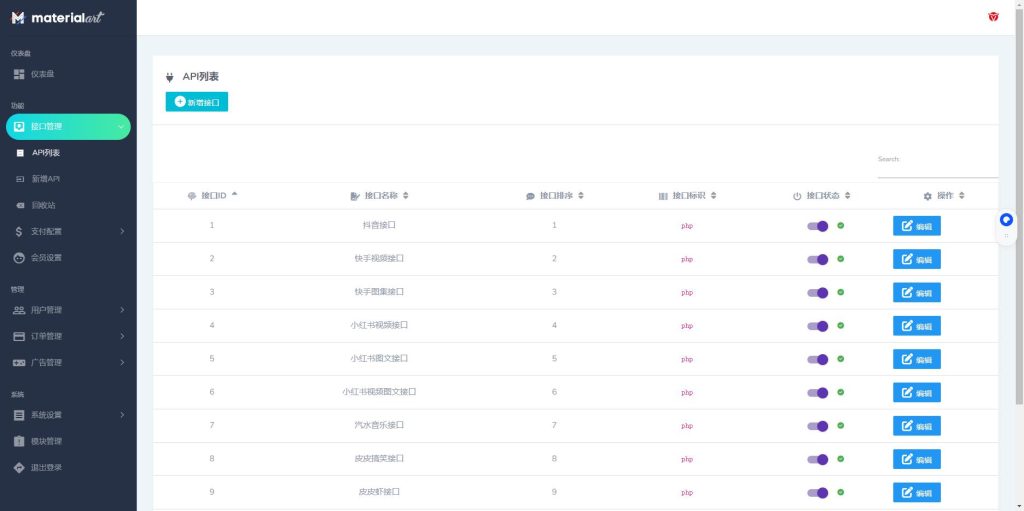Click the 接口管理 sidebar icon

(19, 127)
